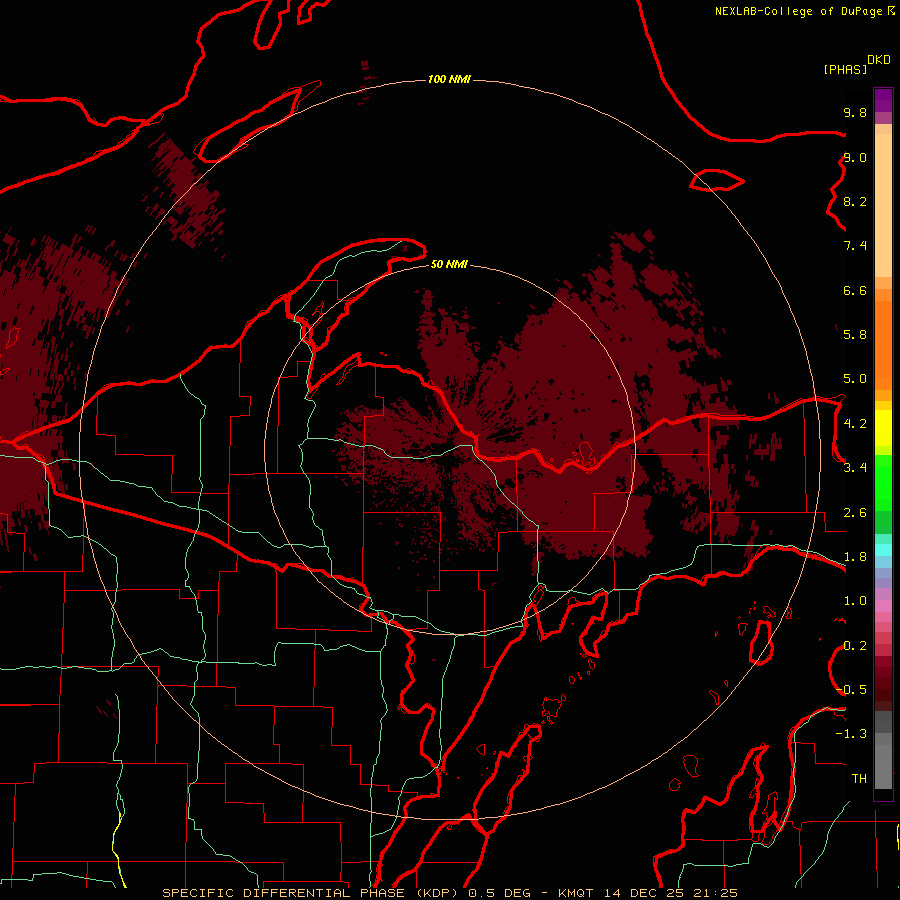The width and height of the screenshot is (900, 900).
Task: Click the -0.5 scale value
Action: (x=852, y=689)
